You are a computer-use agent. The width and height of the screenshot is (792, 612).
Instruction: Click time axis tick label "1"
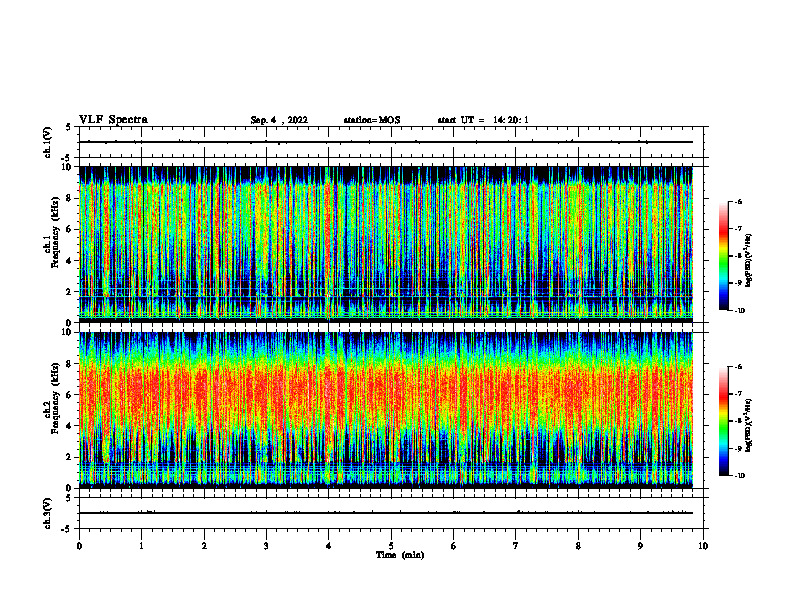pos(141,546)
